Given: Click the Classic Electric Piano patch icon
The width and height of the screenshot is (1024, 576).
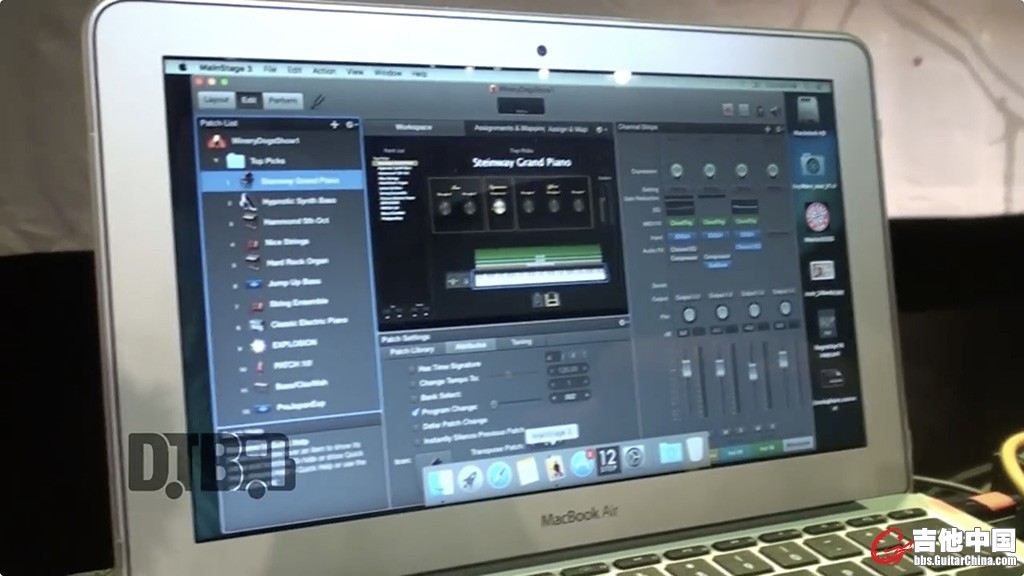Looking at the screenshot, I should pos(257,324).
